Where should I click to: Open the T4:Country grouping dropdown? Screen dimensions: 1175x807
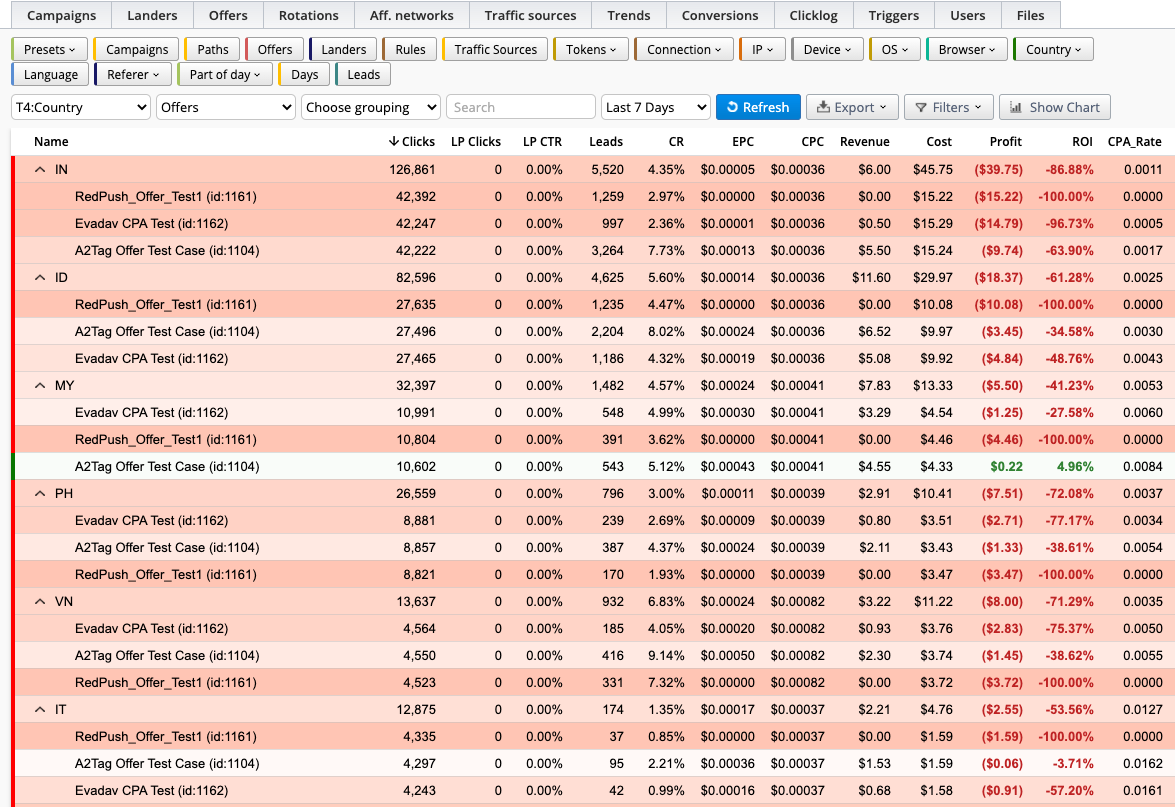pyautogui.click(x=81, y=107)
